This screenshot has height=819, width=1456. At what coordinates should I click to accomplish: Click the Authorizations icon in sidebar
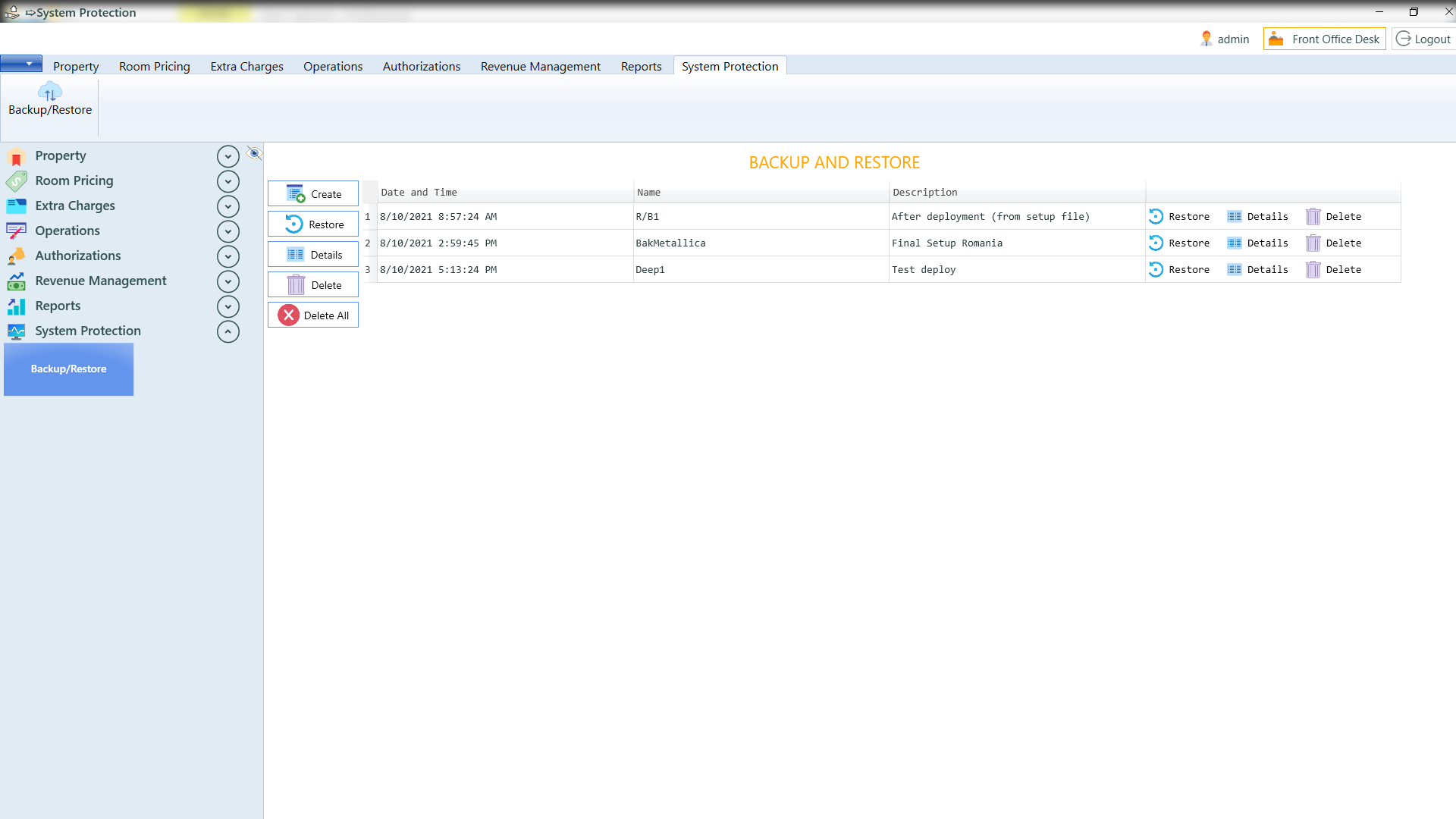pos(16,256)
